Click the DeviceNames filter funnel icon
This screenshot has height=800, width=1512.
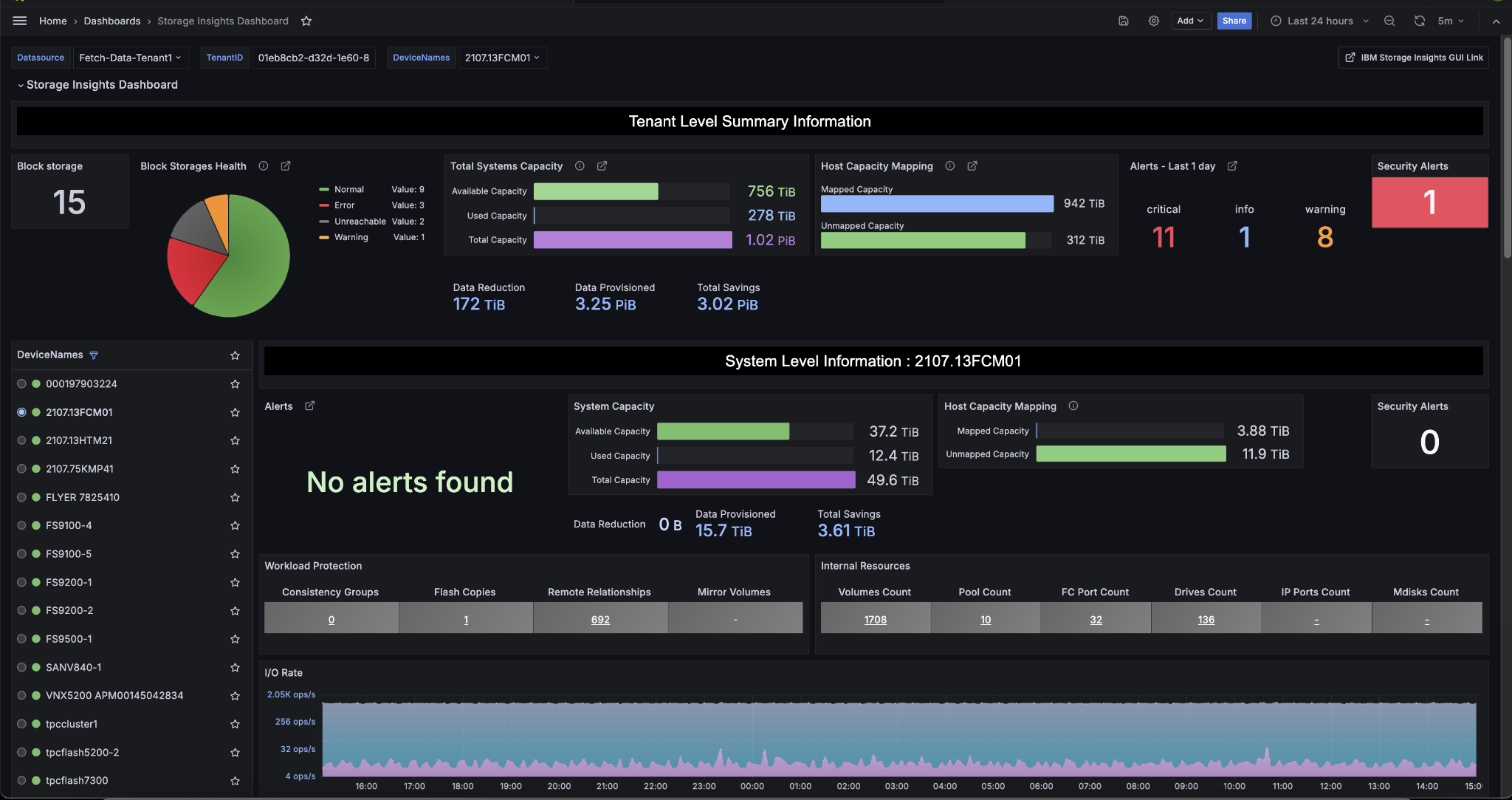point(94,355)
